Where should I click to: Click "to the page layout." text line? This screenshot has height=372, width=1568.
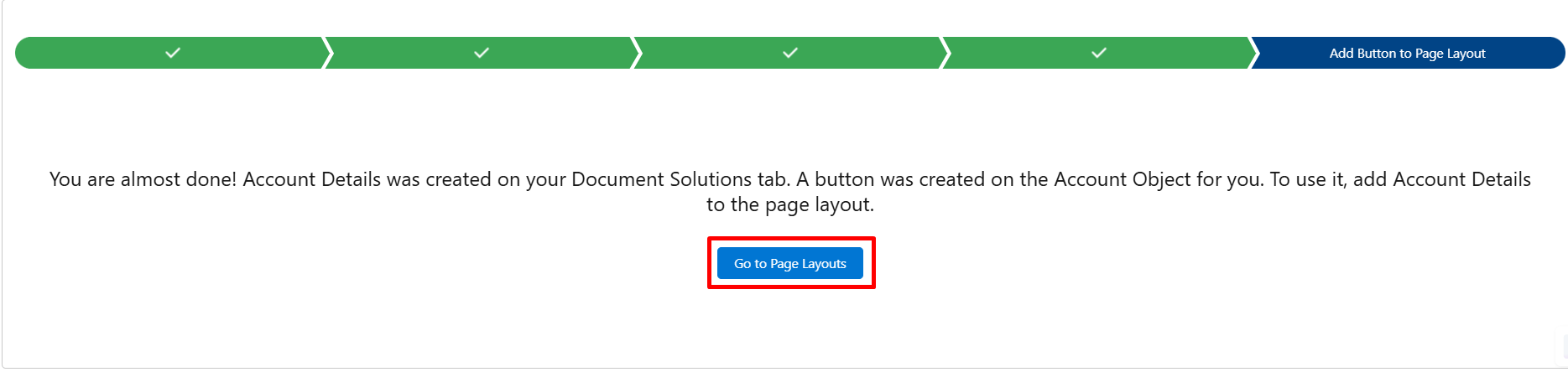790,204
